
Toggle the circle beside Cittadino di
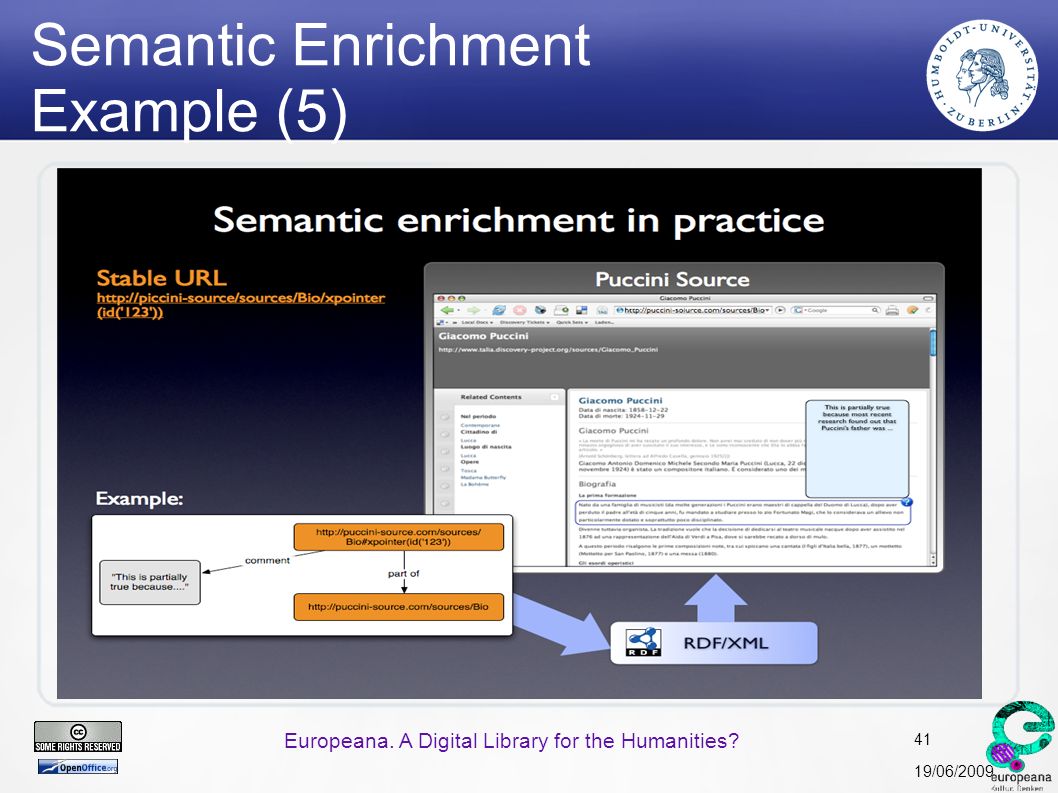tap(445, 434)
